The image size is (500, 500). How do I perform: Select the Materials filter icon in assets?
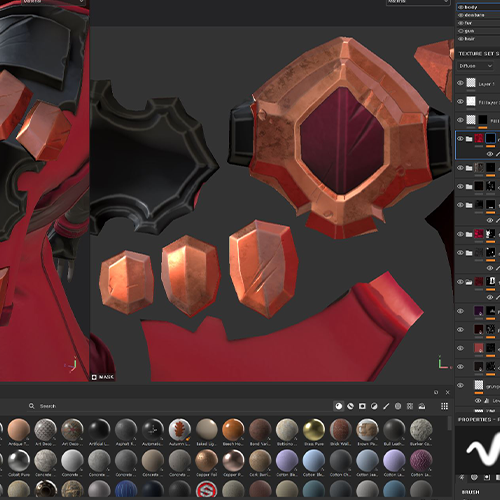click(339, 406)
